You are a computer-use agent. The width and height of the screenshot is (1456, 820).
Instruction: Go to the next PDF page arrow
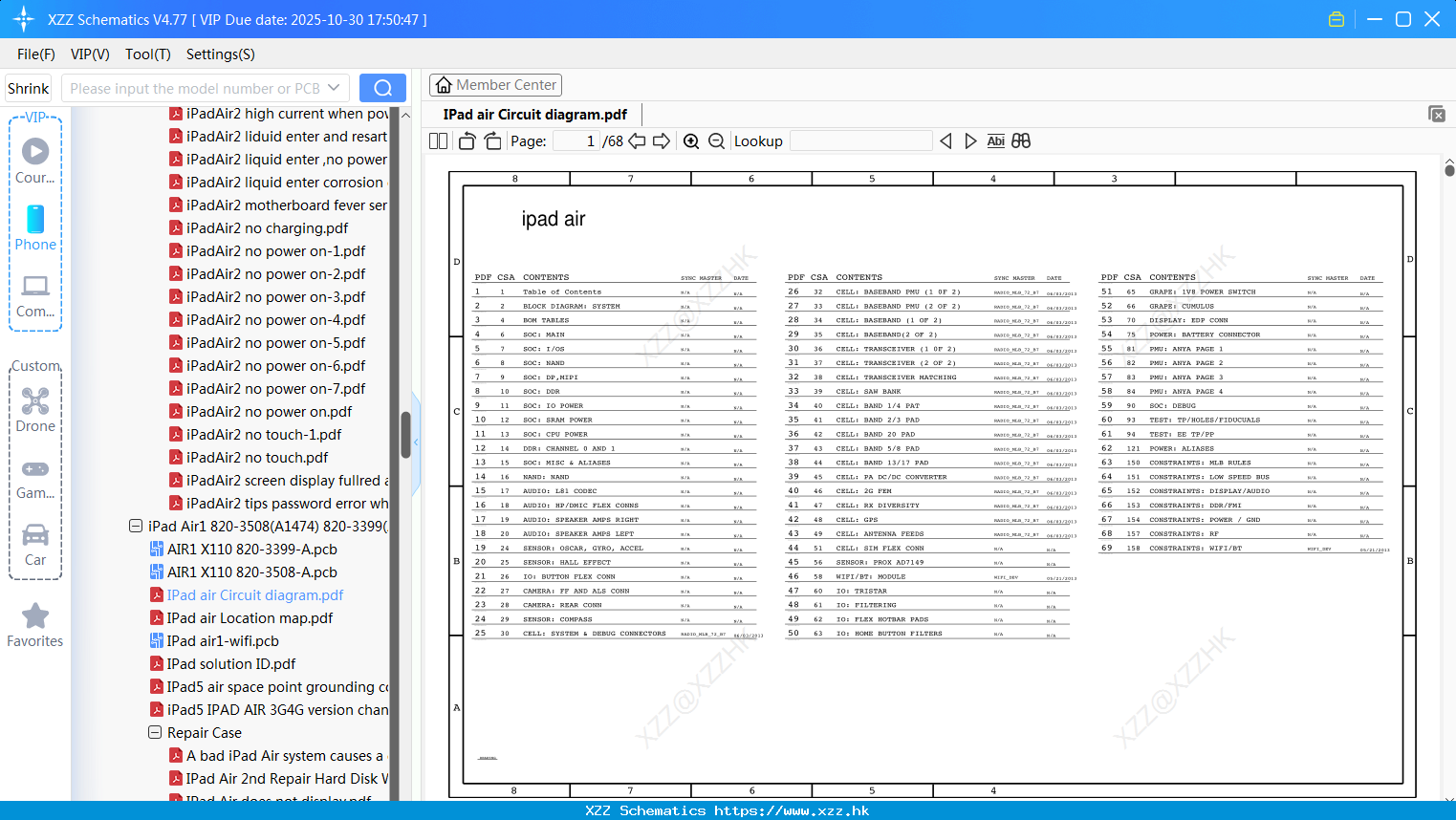[x=662, y=141]
